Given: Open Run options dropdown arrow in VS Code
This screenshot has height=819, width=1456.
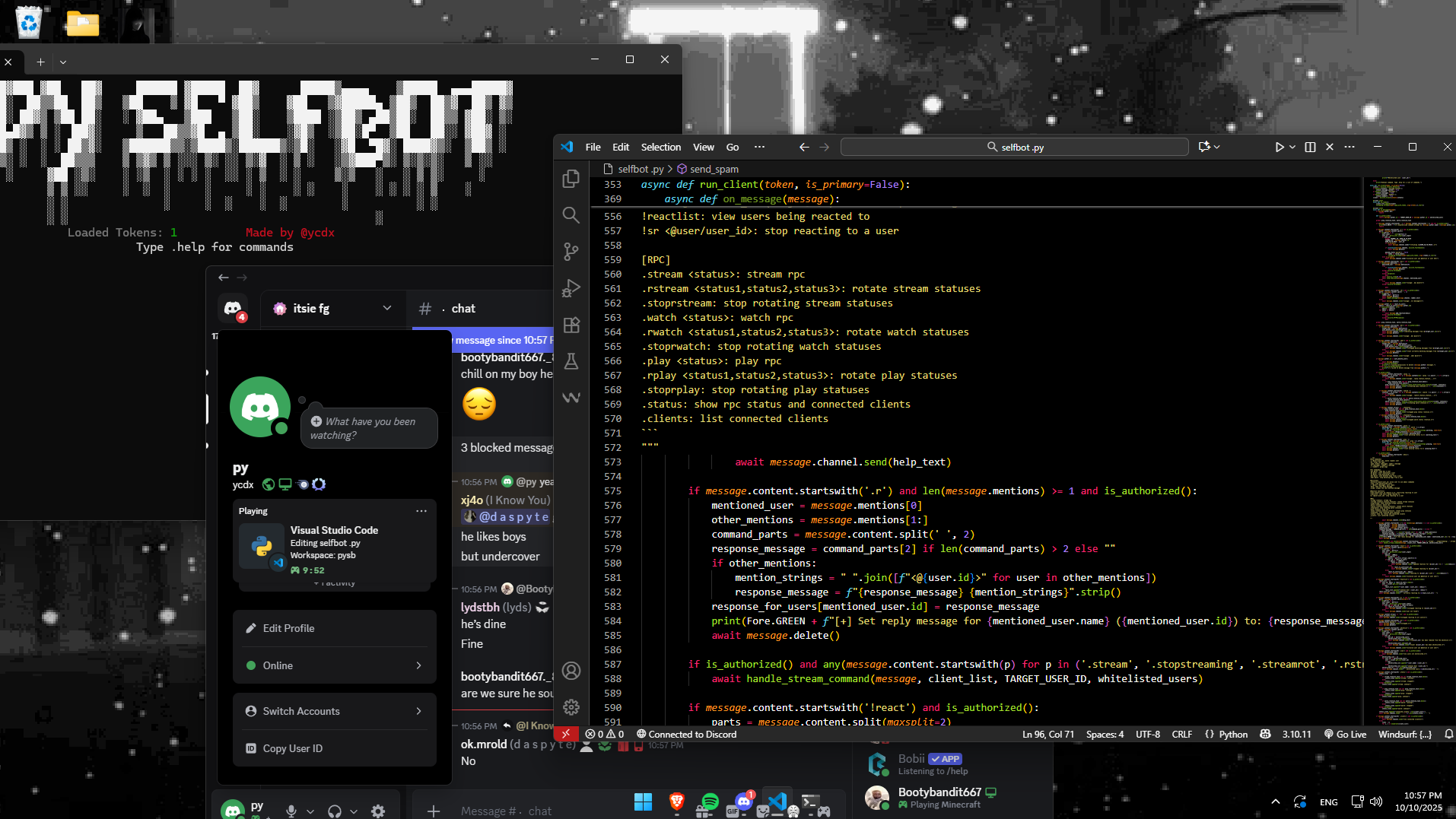Looking at the screenshot, I should click(1292, 148).
